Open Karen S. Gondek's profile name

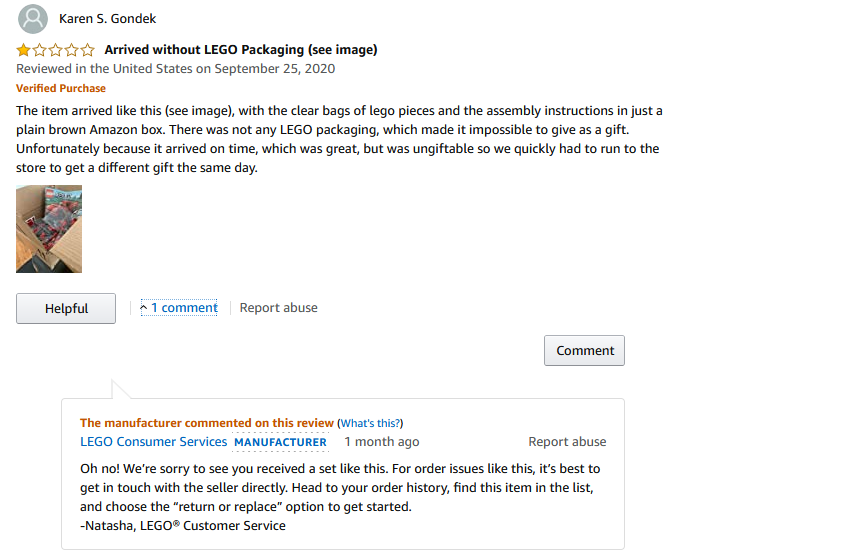click(108, 19)
